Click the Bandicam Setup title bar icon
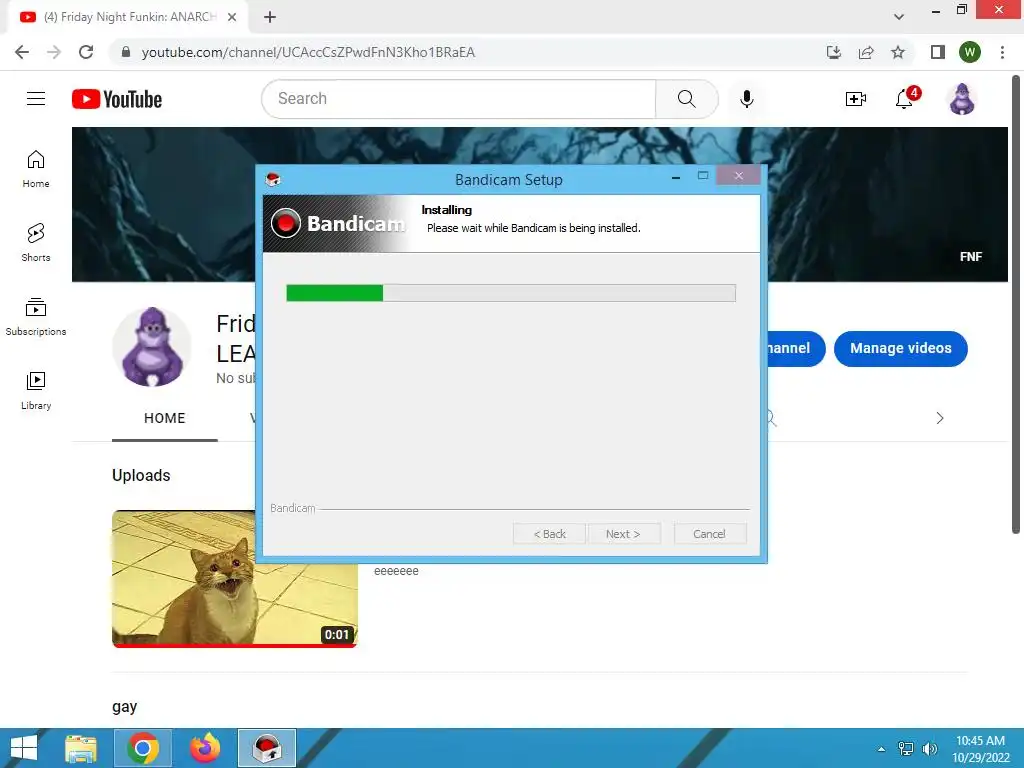This screenshot has height=768, width=1024. 273,180
